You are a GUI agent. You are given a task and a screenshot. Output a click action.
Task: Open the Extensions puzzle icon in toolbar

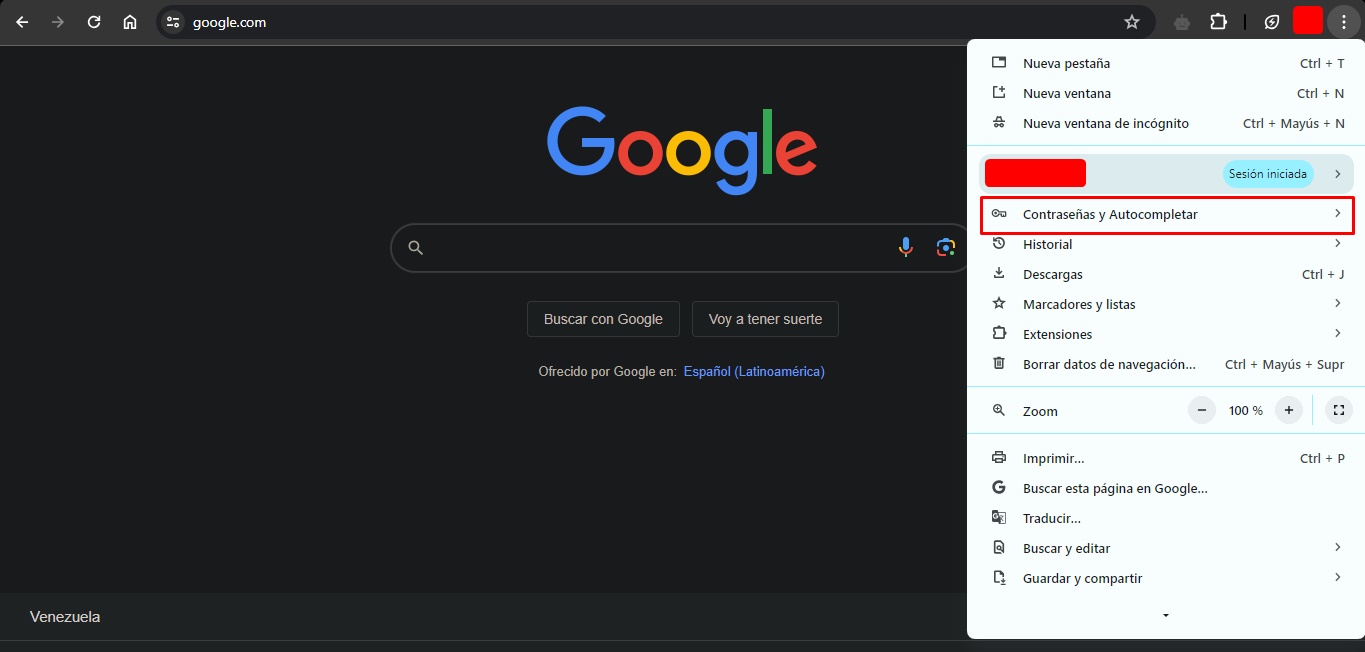[1218, 22]
